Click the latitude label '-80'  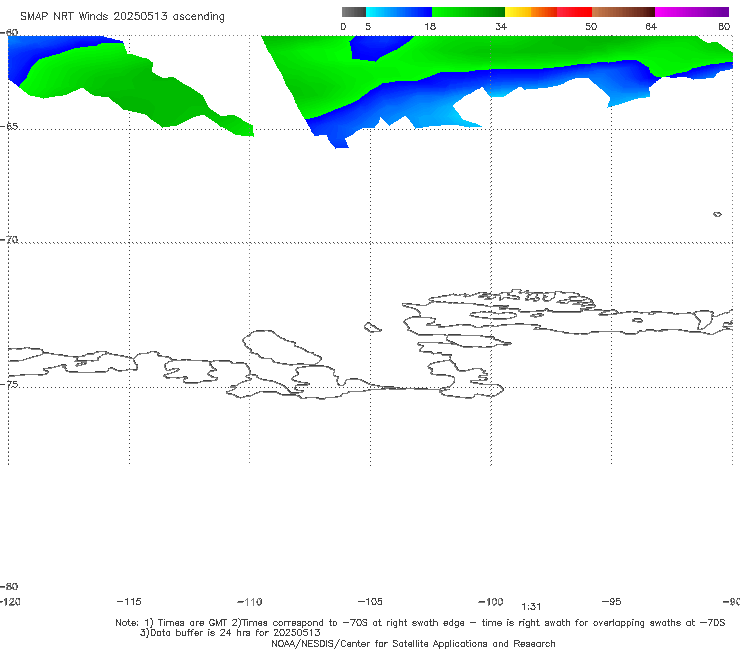click(9, 586)
